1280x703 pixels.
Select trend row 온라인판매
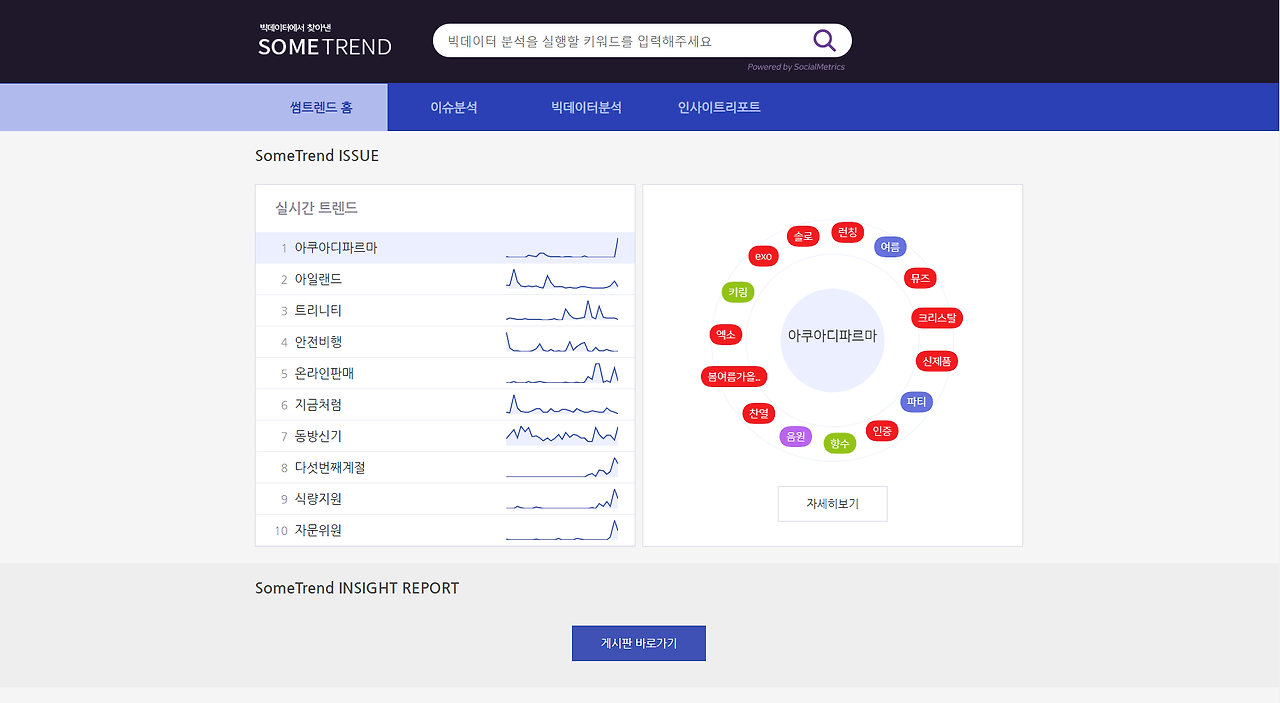445,373
